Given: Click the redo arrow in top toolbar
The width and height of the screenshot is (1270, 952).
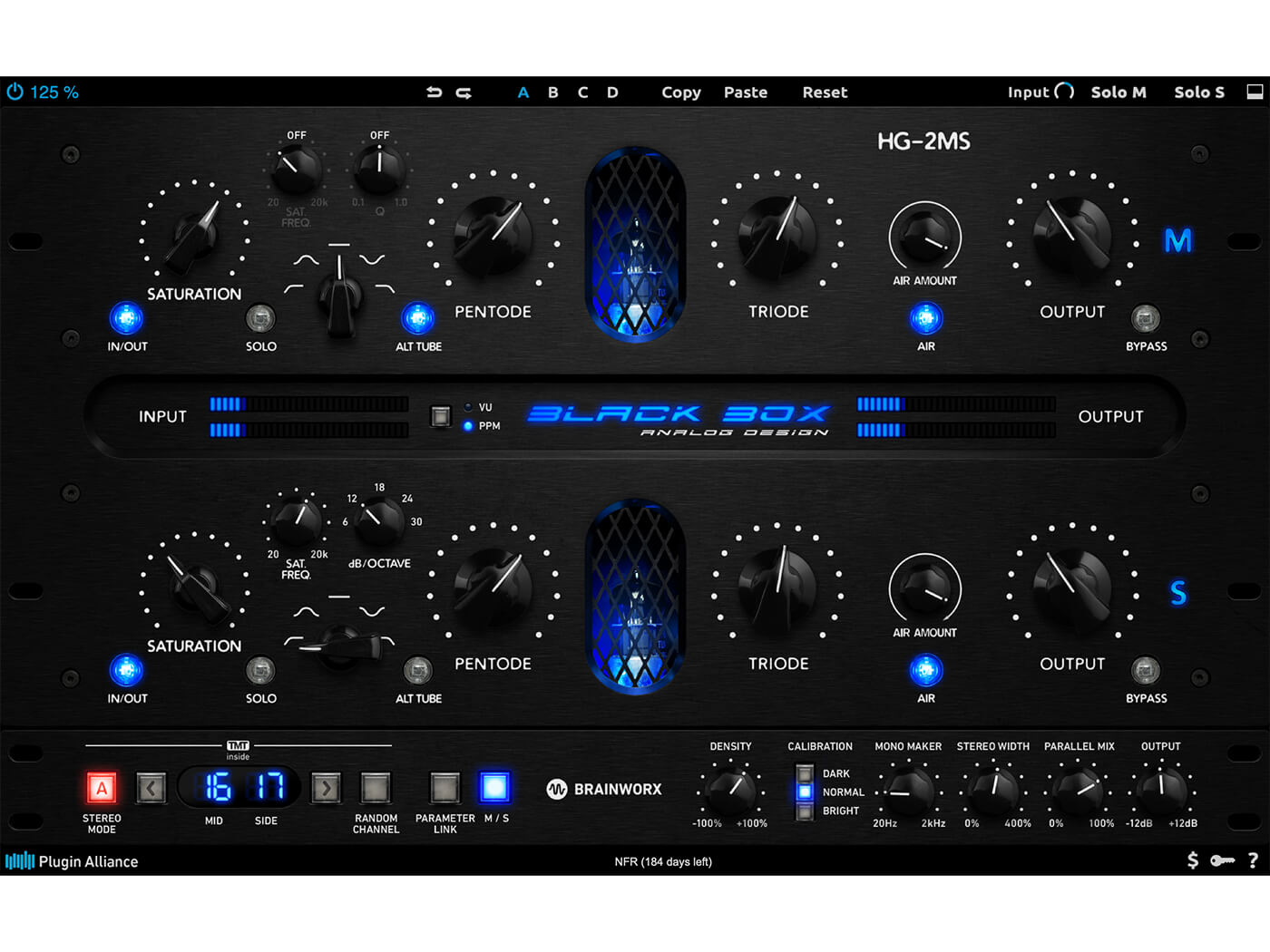Looking at the screenshot, I should tap(464, 92).
